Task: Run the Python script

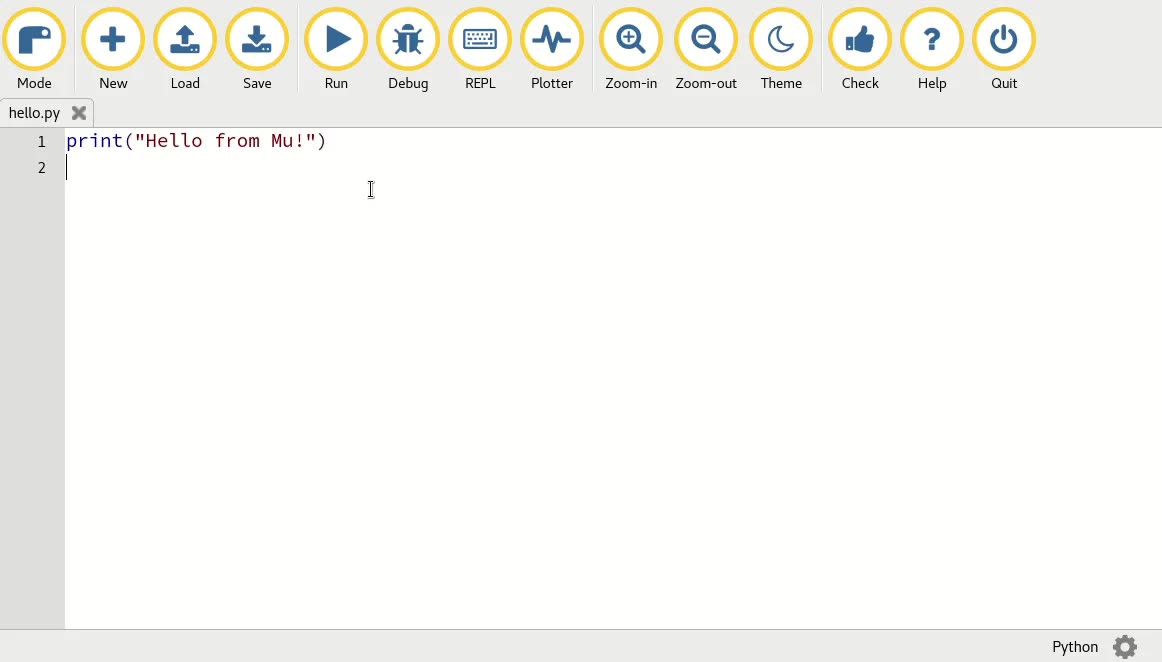Action: 336,50
